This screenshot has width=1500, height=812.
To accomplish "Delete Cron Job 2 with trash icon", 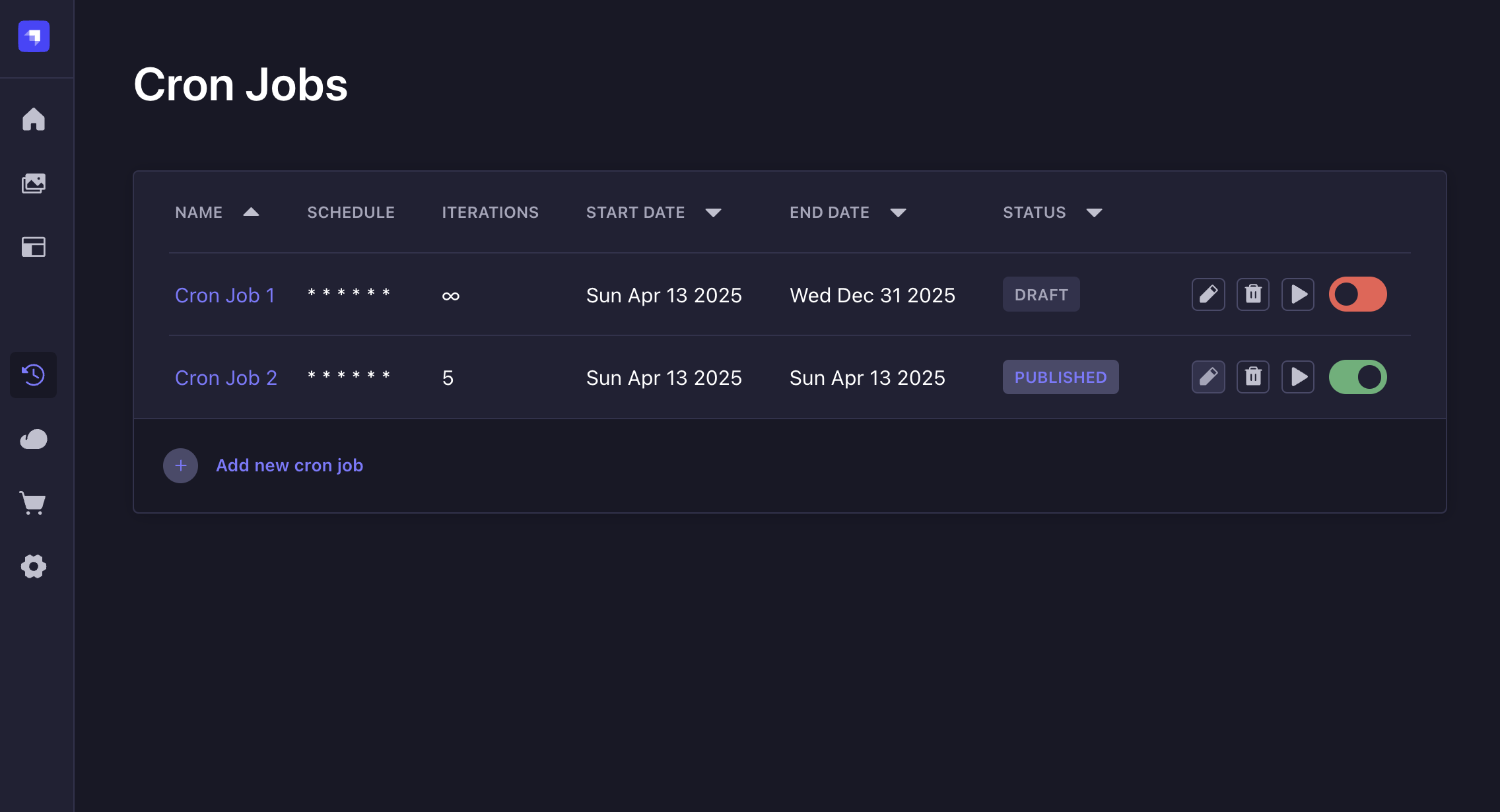I will point(1253,377).
